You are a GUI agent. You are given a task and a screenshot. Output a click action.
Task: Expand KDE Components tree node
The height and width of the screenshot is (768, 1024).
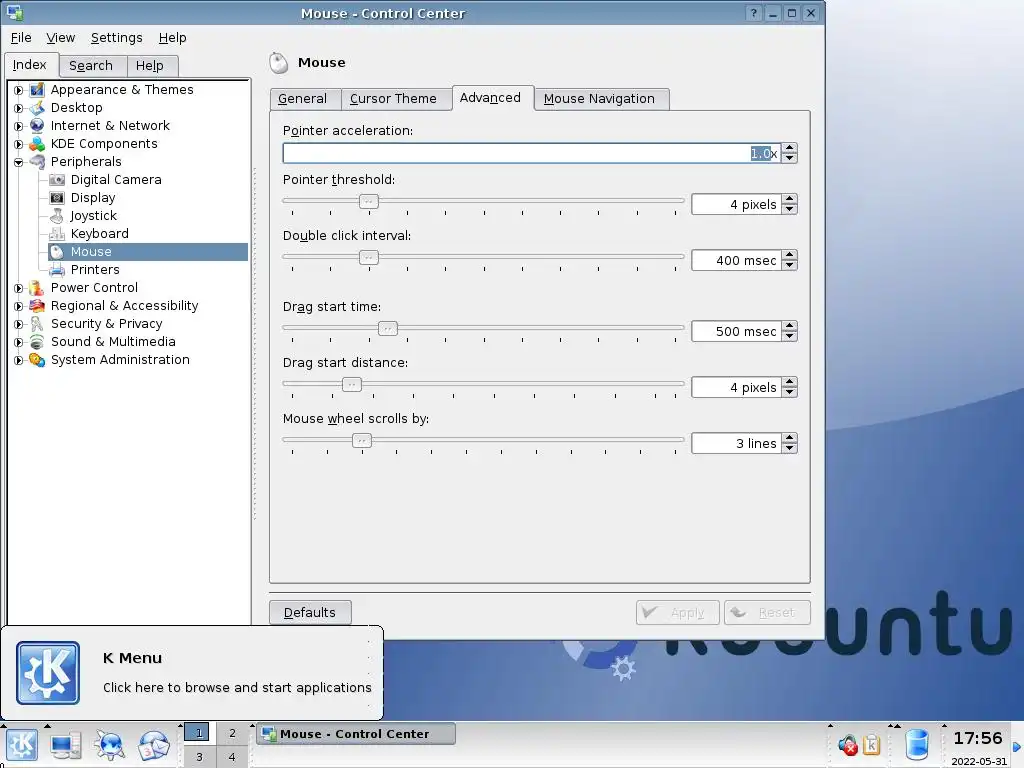[18, 144]
